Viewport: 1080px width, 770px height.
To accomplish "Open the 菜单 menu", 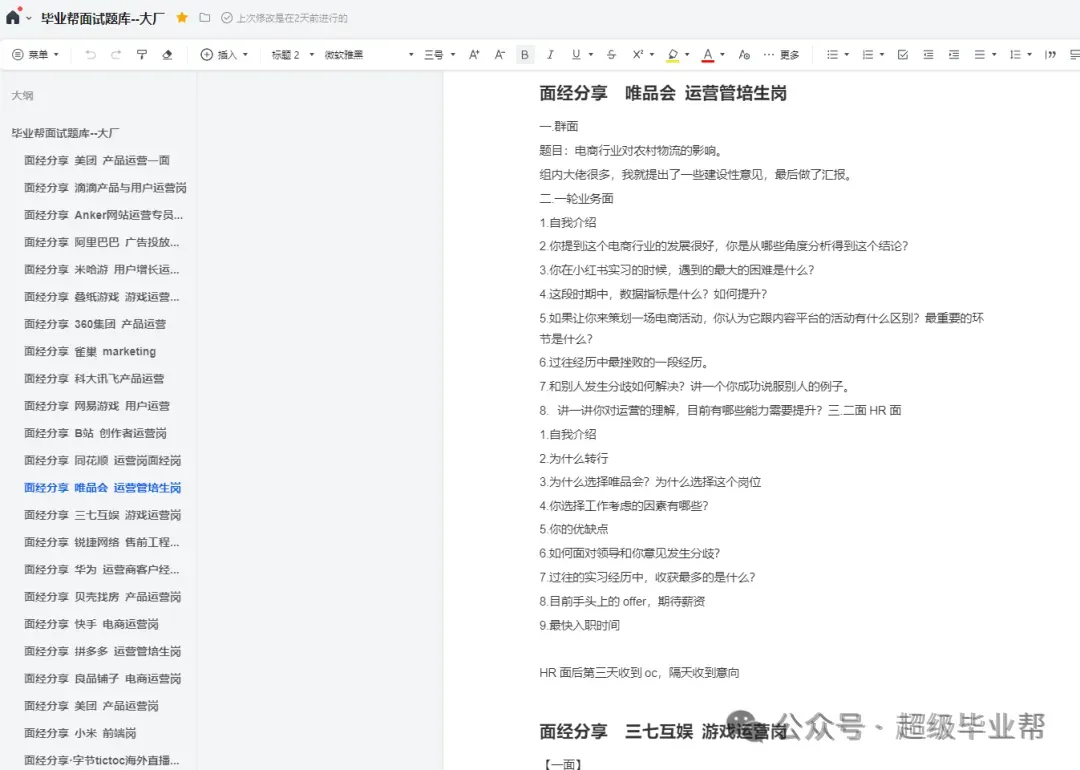I will click(36, 54).
